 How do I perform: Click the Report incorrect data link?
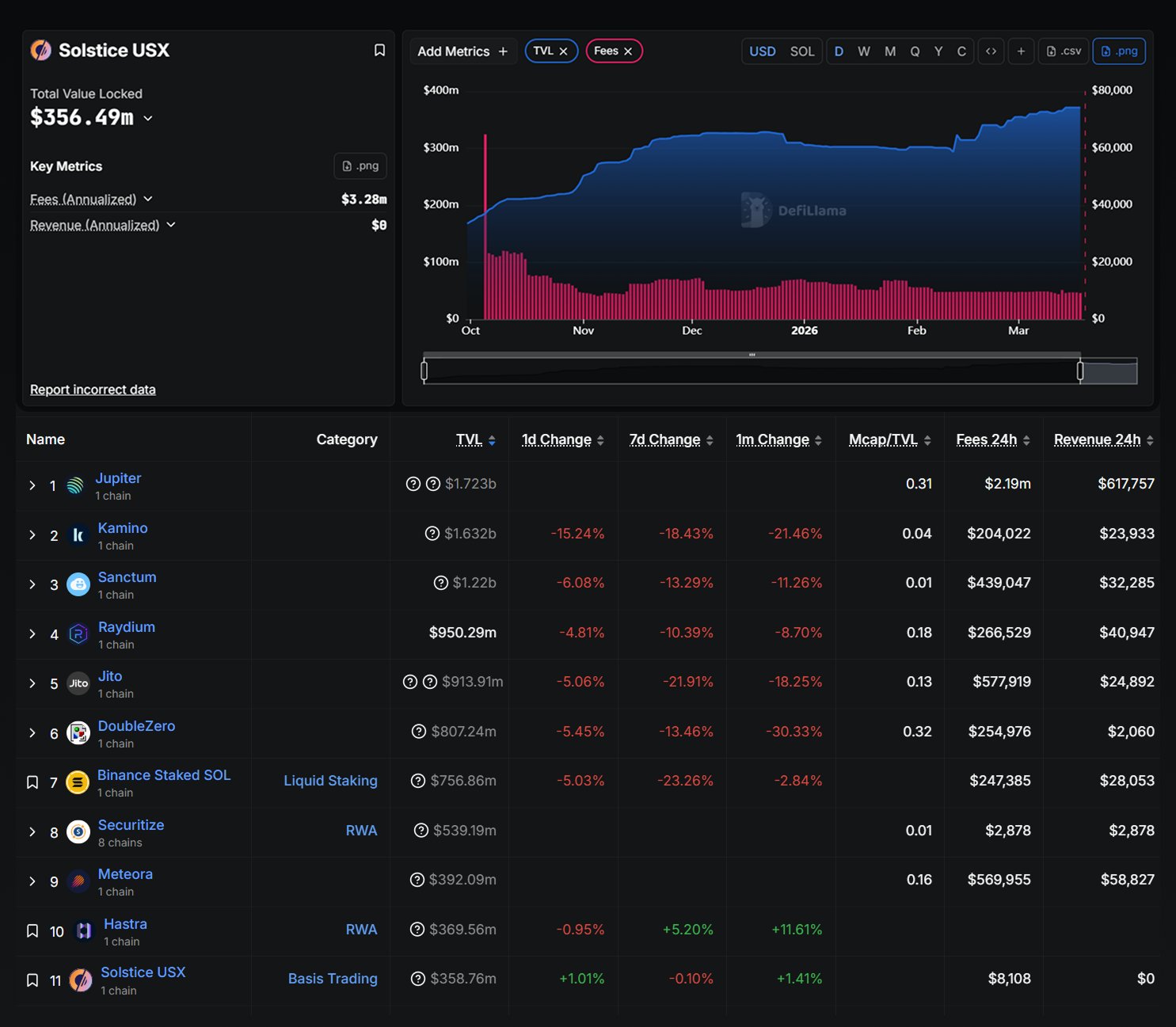click(93, 390)
